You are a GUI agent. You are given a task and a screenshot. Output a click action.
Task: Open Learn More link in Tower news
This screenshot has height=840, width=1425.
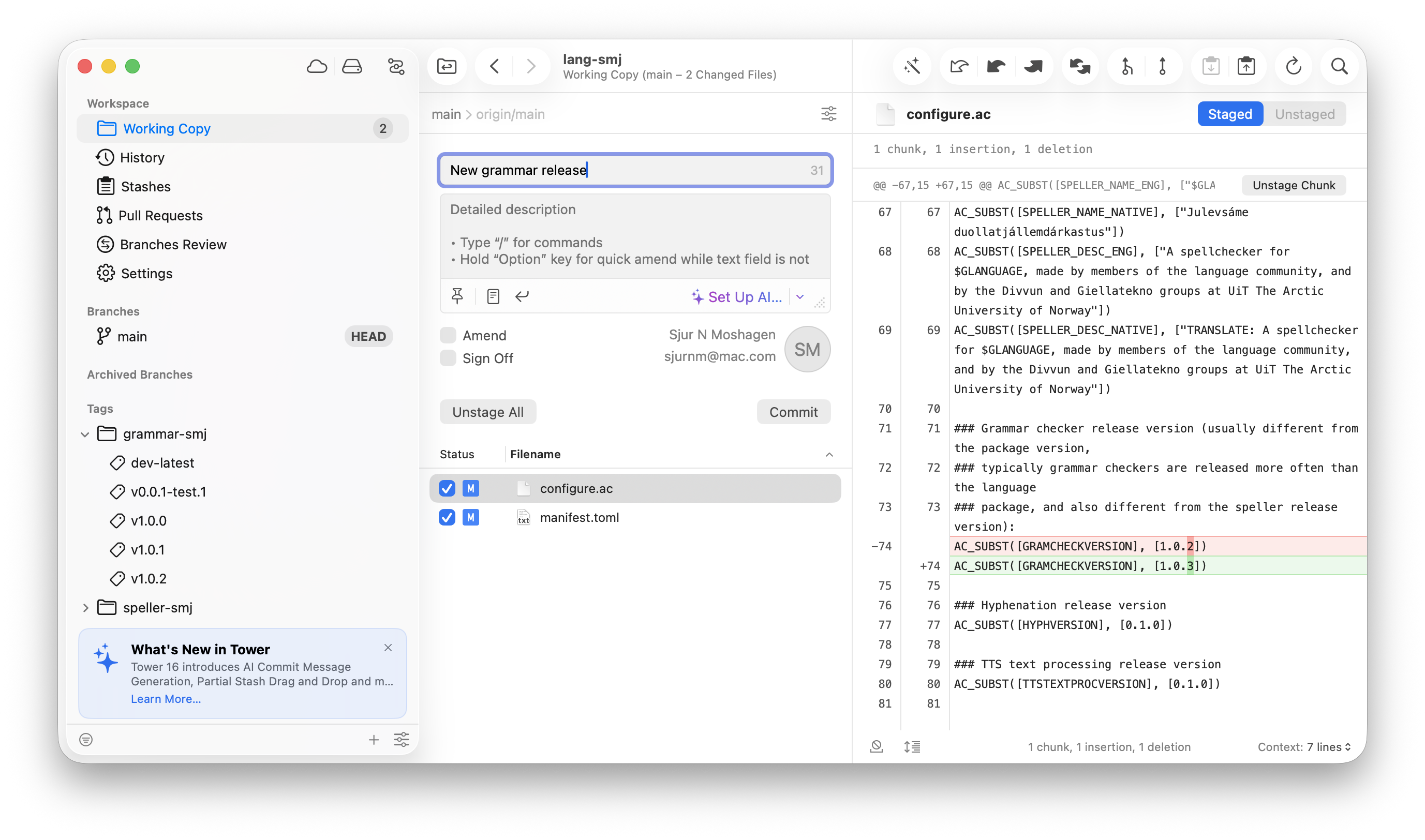tap(166, 699)
